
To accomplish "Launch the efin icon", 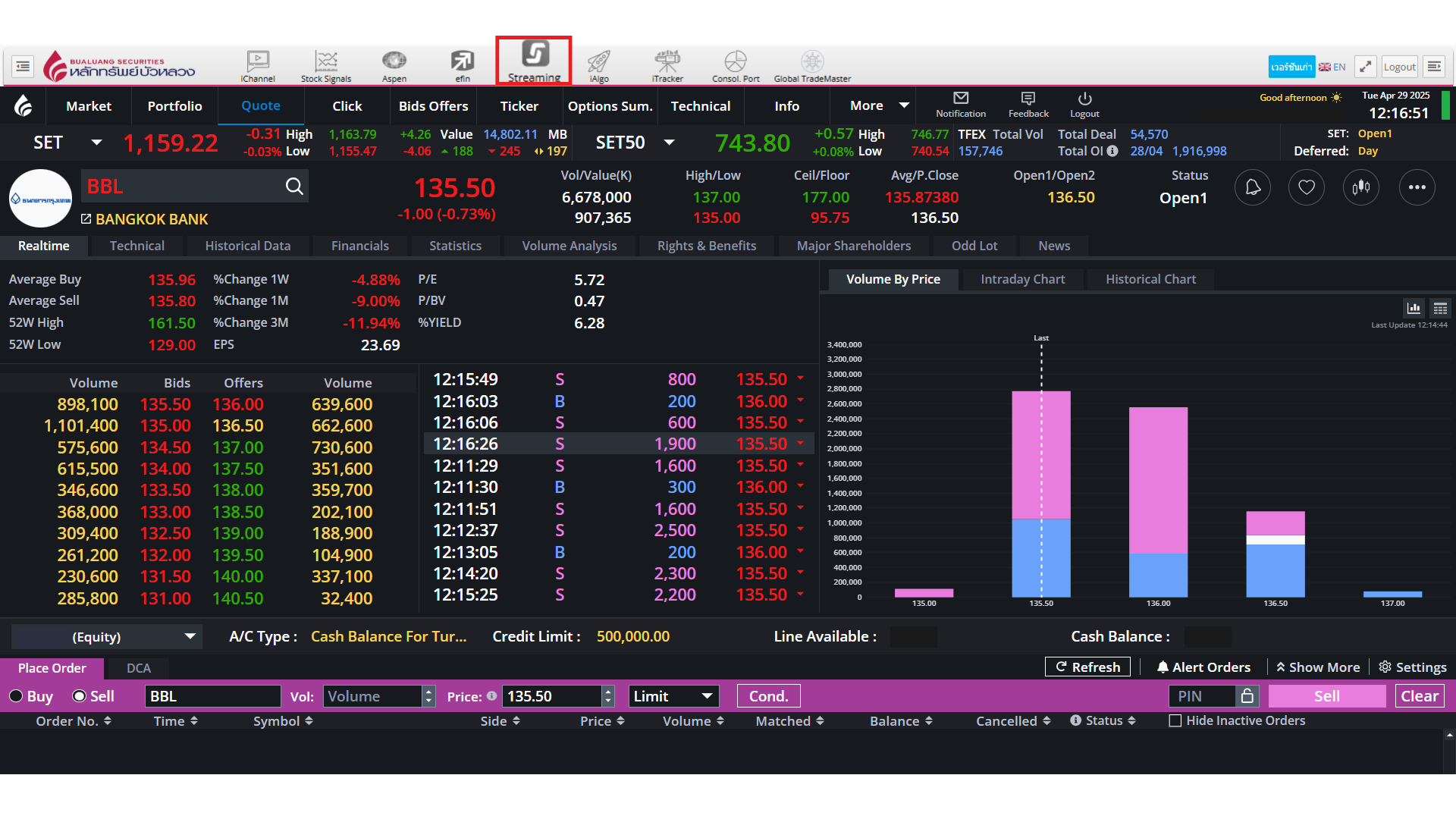I will (x=463, y=66).
